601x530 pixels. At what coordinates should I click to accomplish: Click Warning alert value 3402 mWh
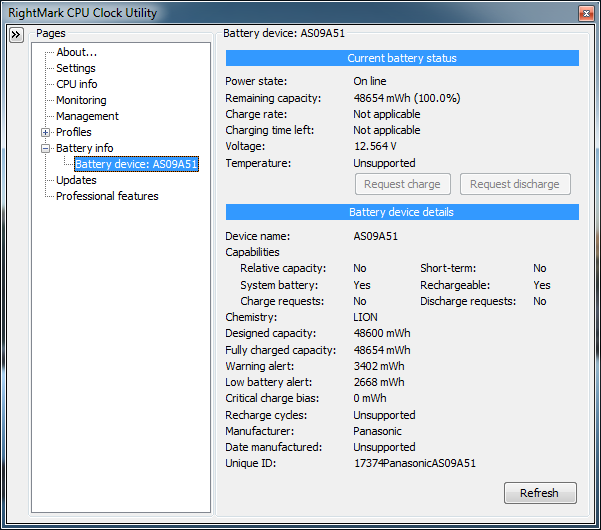379,366
